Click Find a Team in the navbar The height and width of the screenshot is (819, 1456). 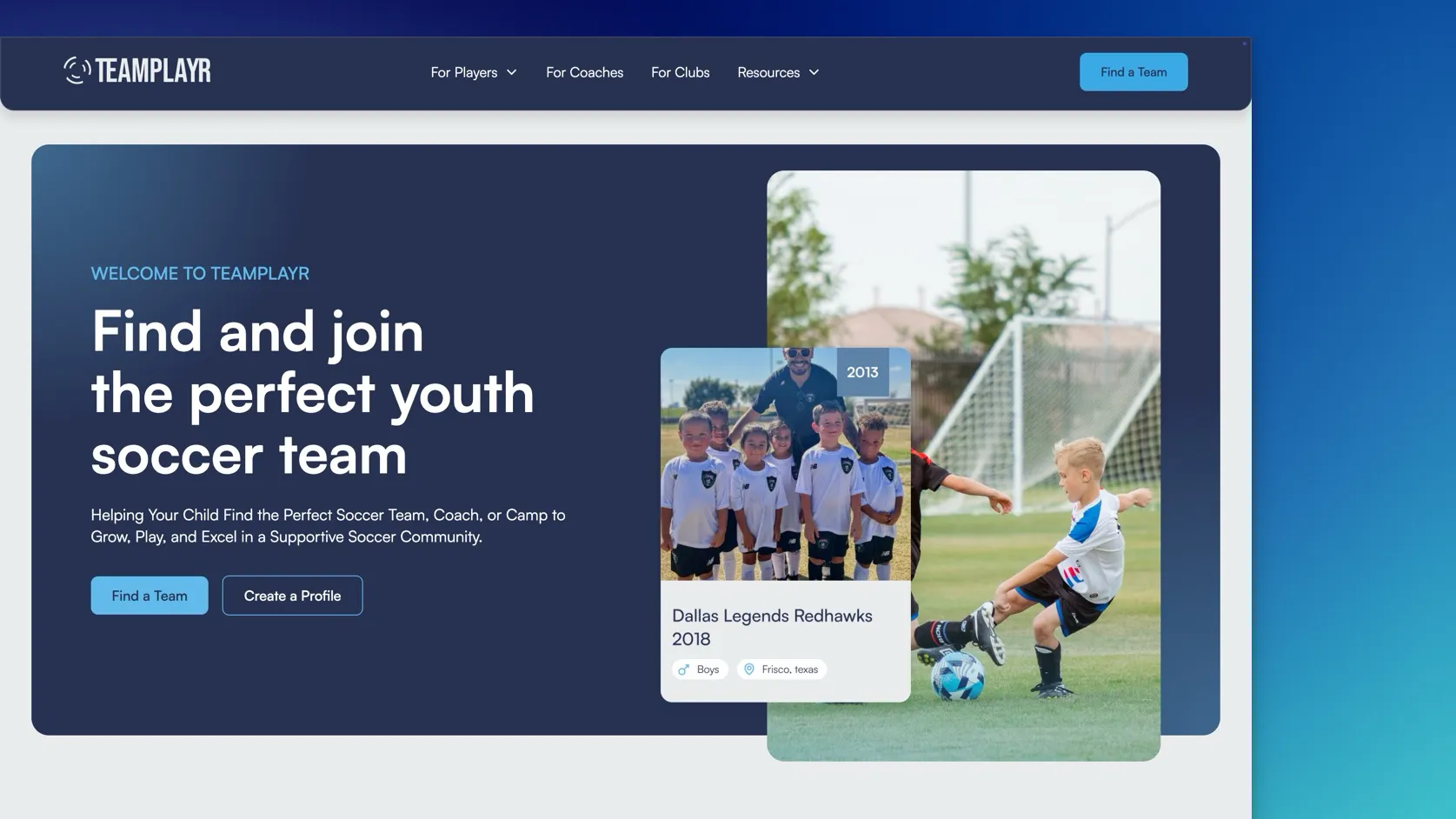tap(1134, 72)
